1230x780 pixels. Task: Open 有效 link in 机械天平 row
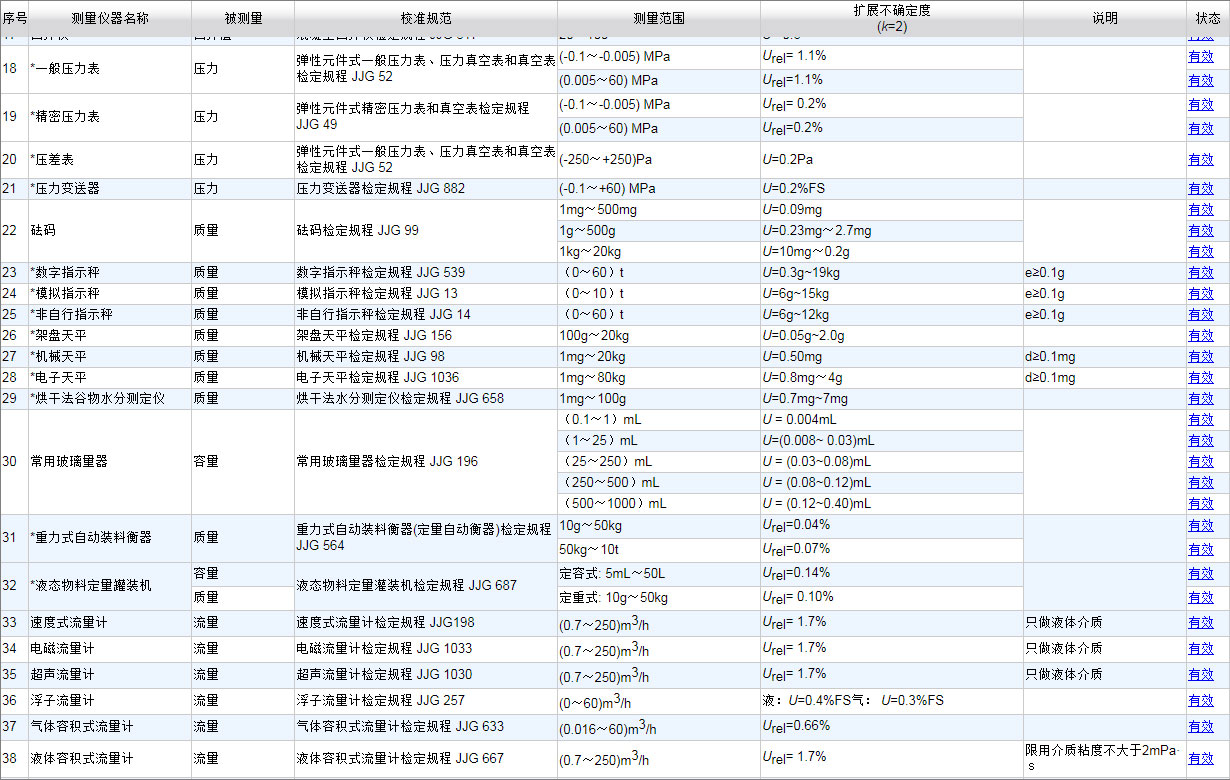(1201, 357)
